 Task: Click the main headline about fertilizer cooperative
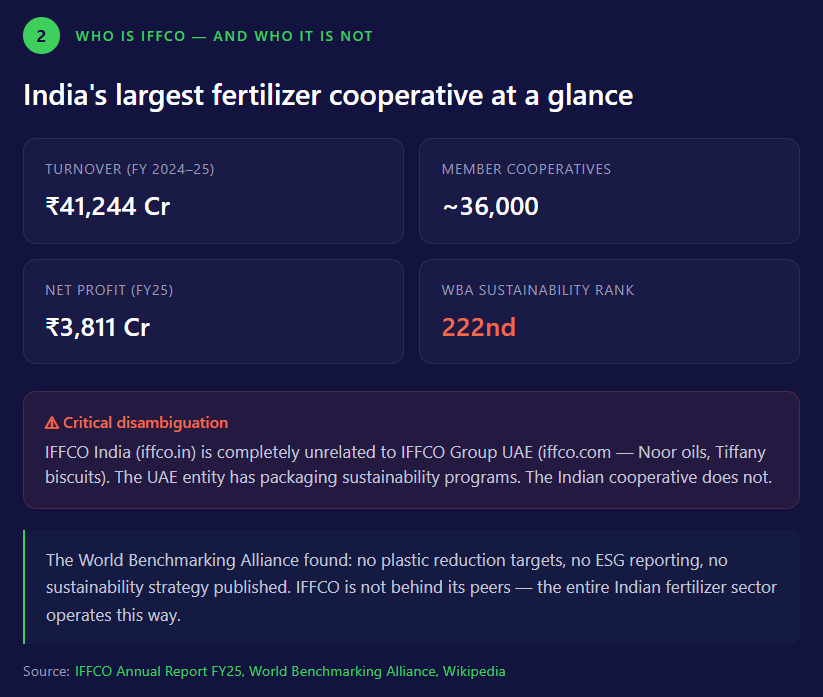point(328,95)
